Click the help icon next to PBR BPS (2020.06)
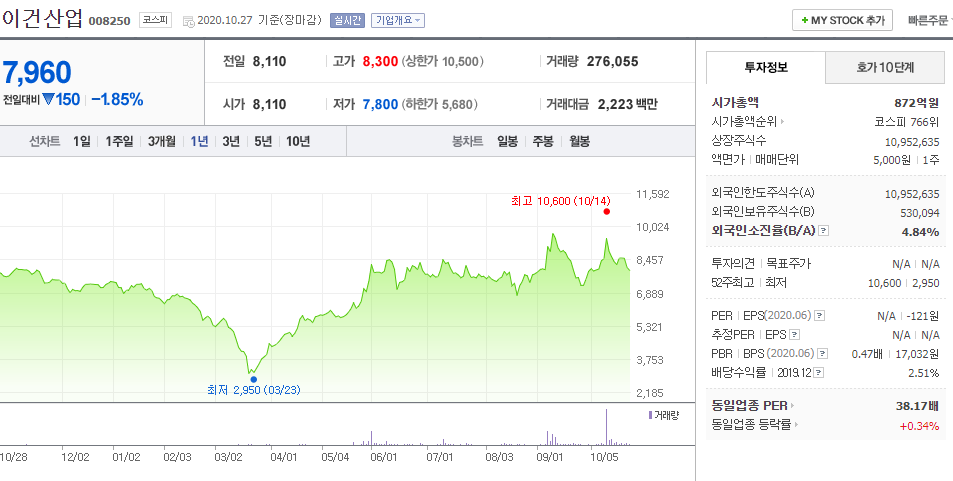 822,353
